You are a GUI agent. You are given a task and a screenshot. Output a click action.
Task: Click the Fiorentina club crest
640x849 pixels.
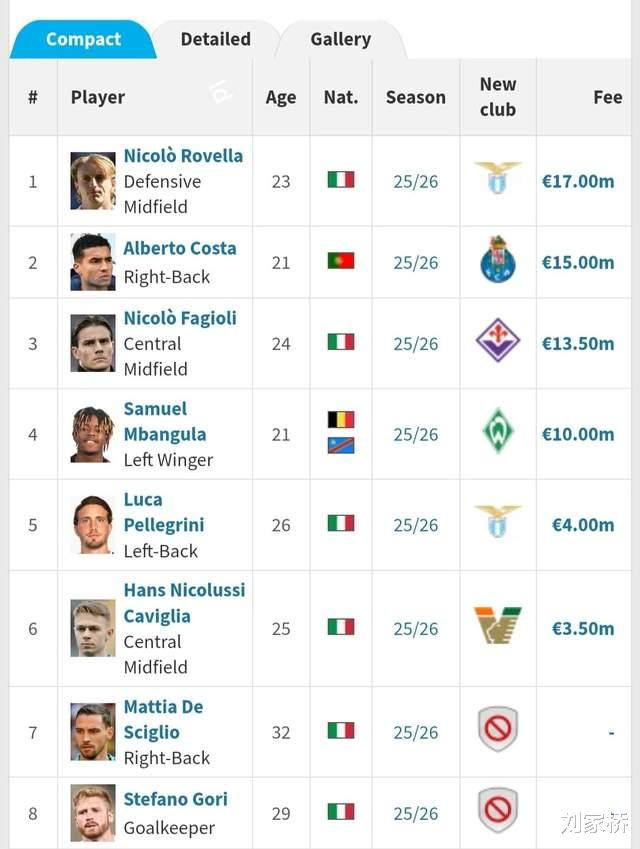tap(498, 340)
